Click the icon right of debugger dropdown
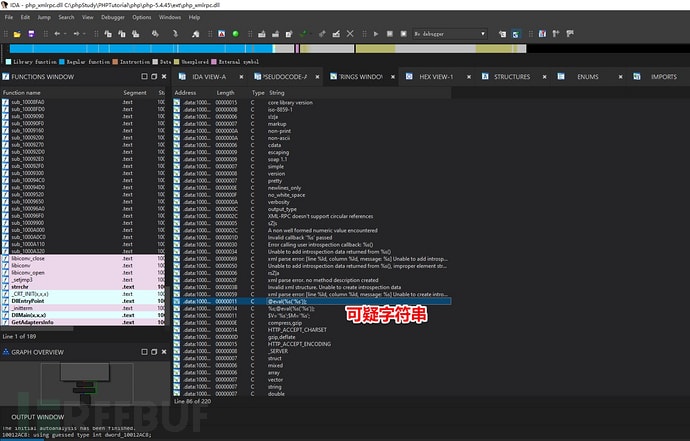This screenshot has height=441, width=690. [x=502, y=34]
